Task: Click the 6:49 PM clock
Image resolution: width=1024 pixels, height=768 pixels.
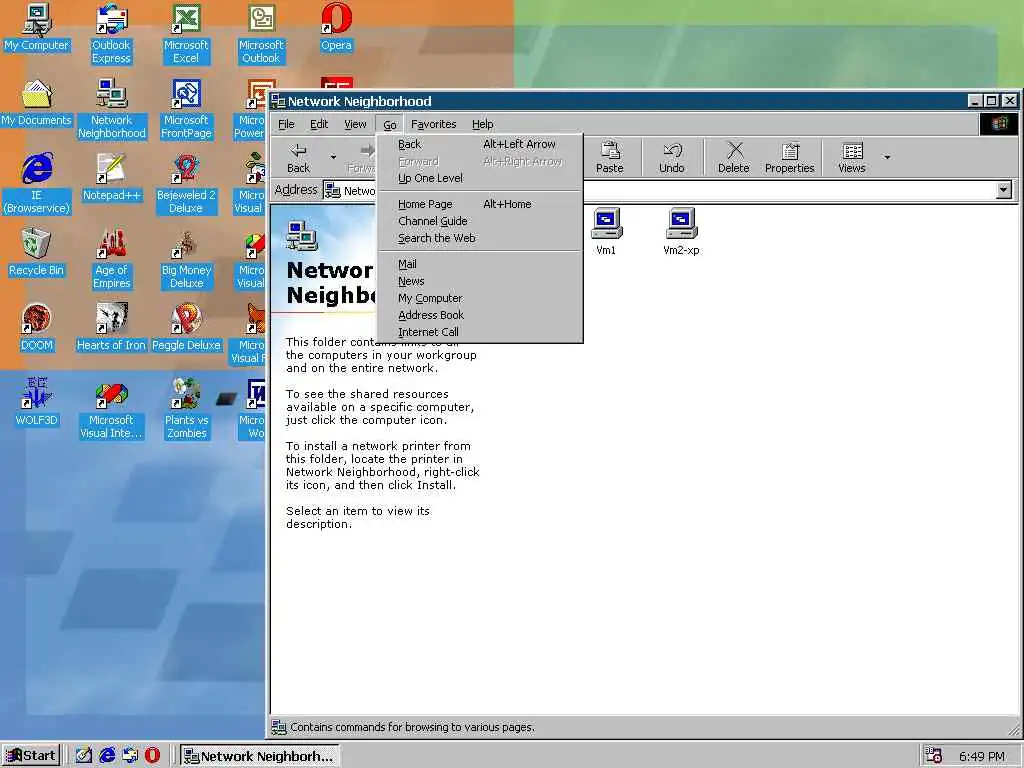Action: (982, 756)
